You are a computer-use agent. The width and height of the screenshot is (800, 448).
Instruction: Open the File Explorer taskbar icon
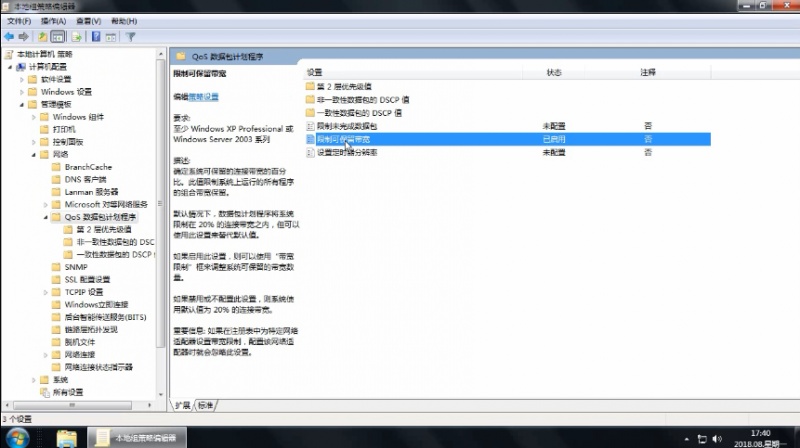coord(66,438)
